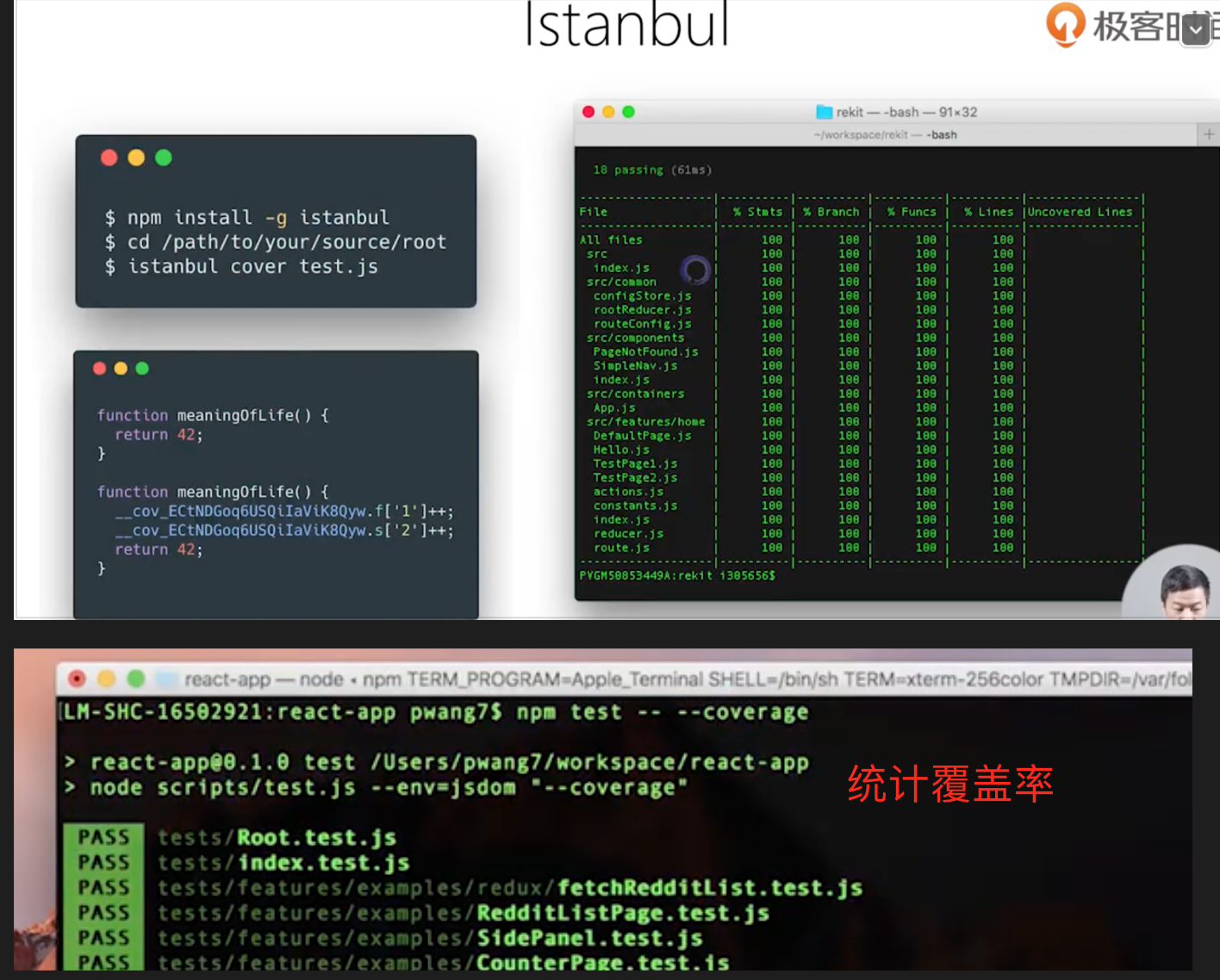Click the 'TestPage1.js' file row
This screenshot has height=980, width=1220.
click(636, 464)
